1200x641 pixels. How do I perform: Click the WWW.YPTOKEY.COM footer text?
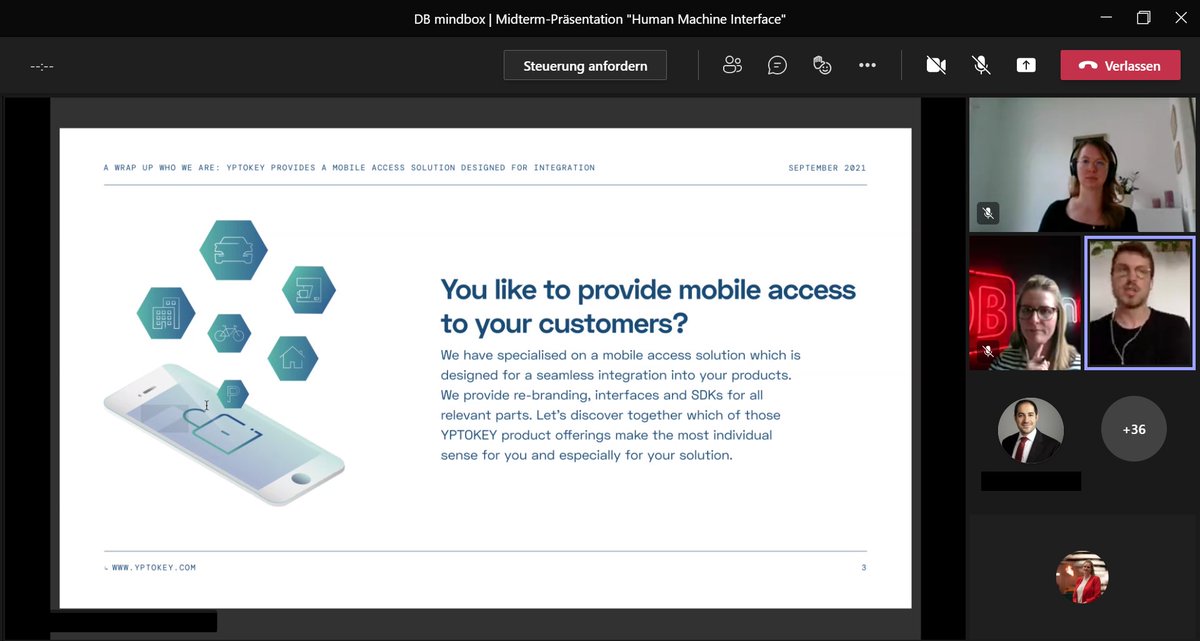coord(154,568)
